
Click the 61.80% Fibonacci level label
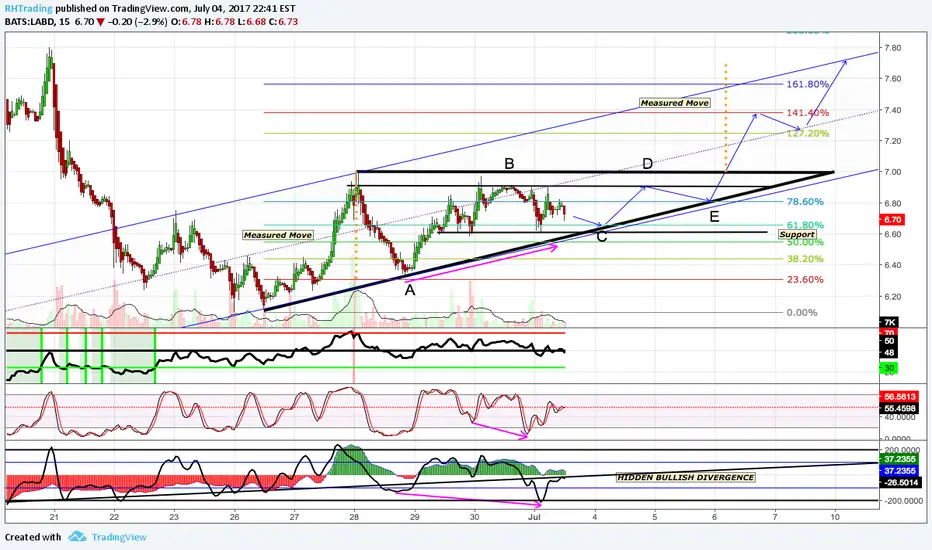click(805, 225)
